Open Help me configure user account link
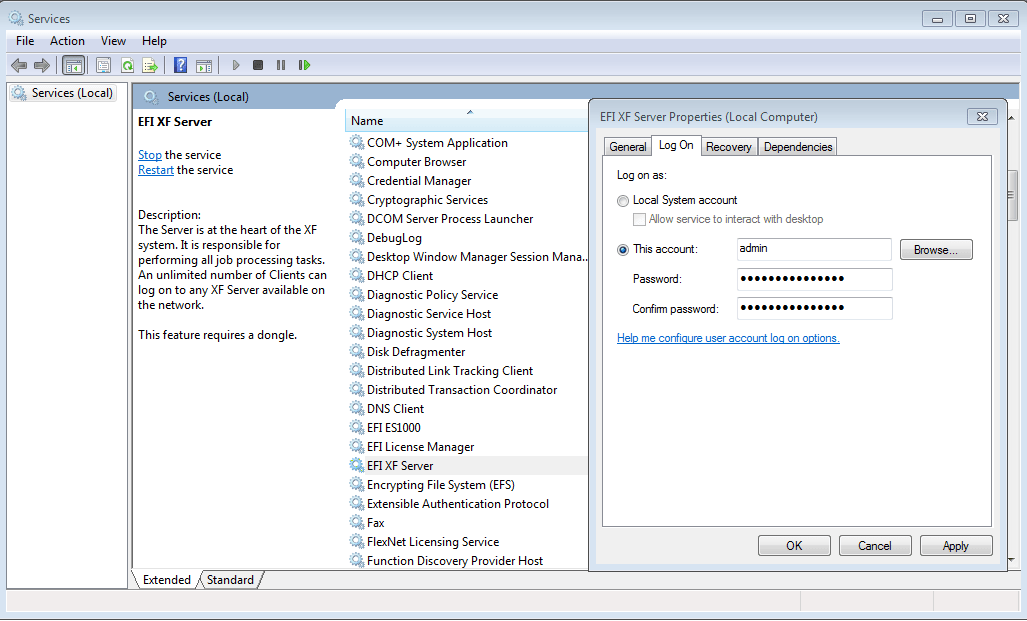 click(x=728, y=338)
